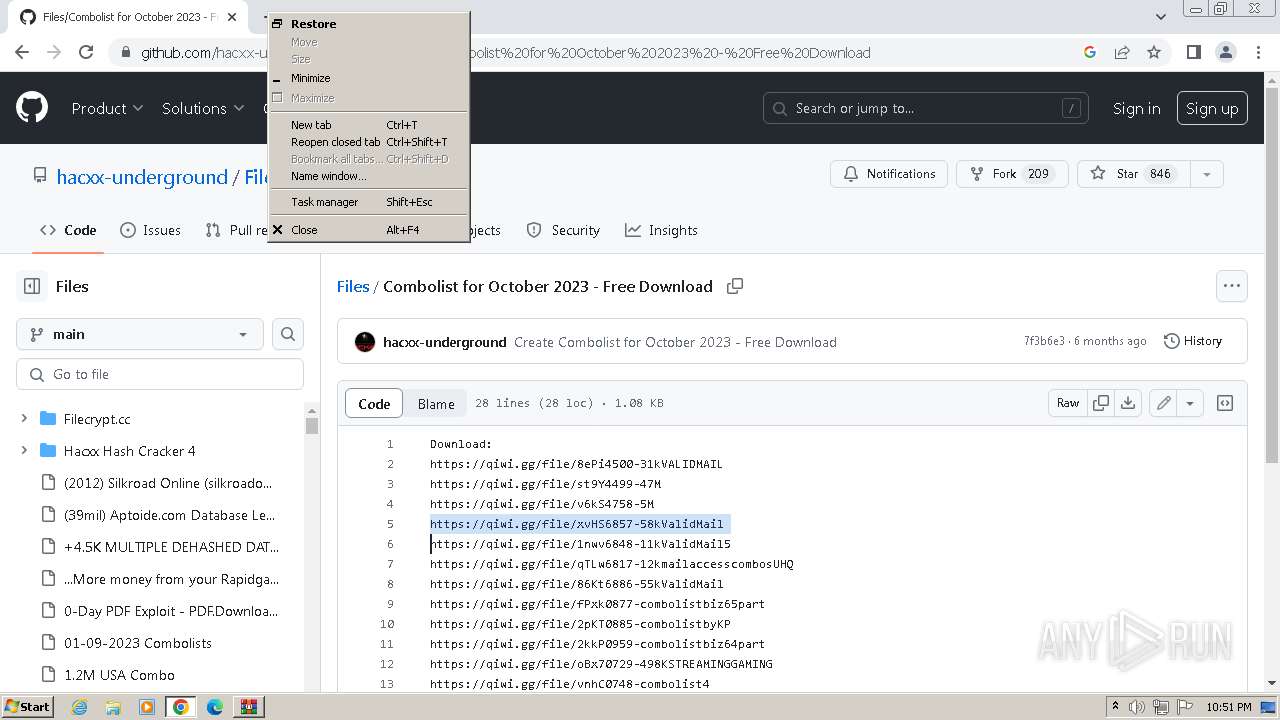Screen dimensions: 1280x720
Task: Open Internet Explorer from the taskbar
Action: (x=79, y=707)
